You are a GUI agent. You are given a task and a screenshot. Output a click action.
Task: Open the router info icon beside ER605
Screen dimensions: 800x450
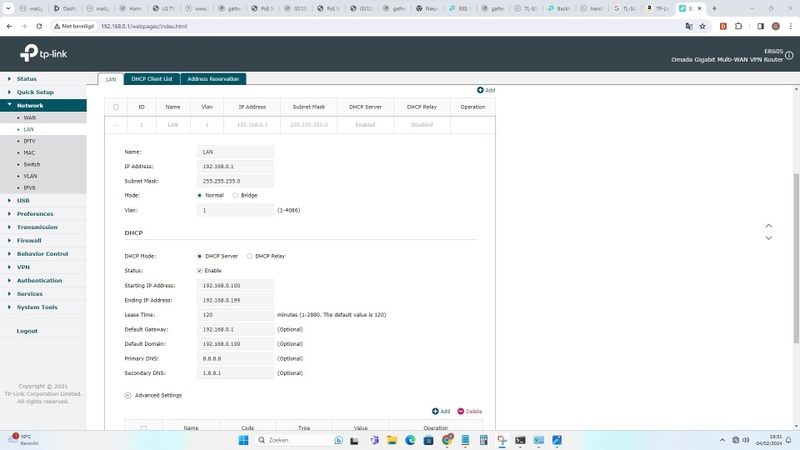(789, 55)
